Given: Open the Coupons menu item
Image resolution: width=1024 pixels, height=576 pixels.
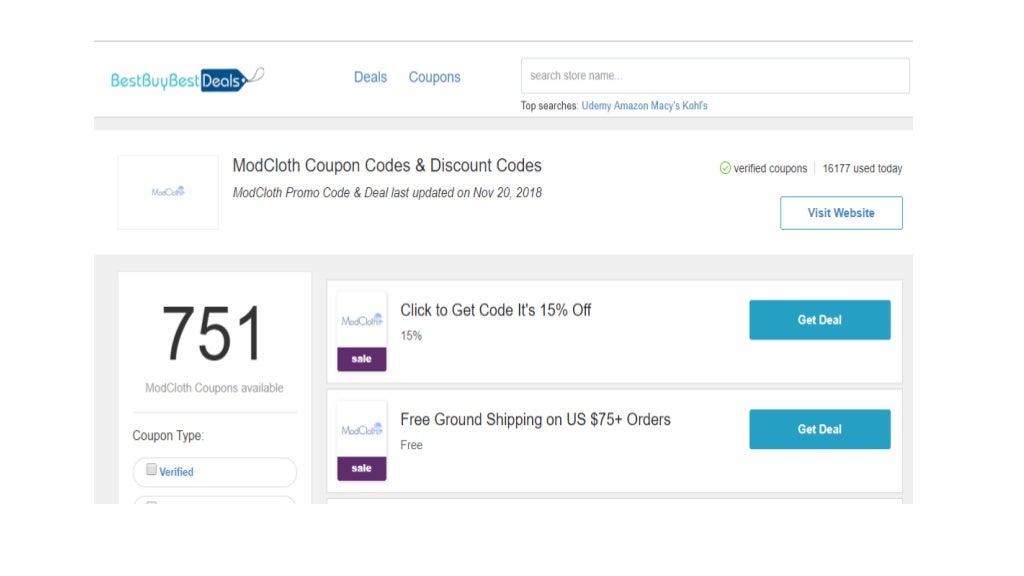Looking at the screenshot, I should [434, 77].
